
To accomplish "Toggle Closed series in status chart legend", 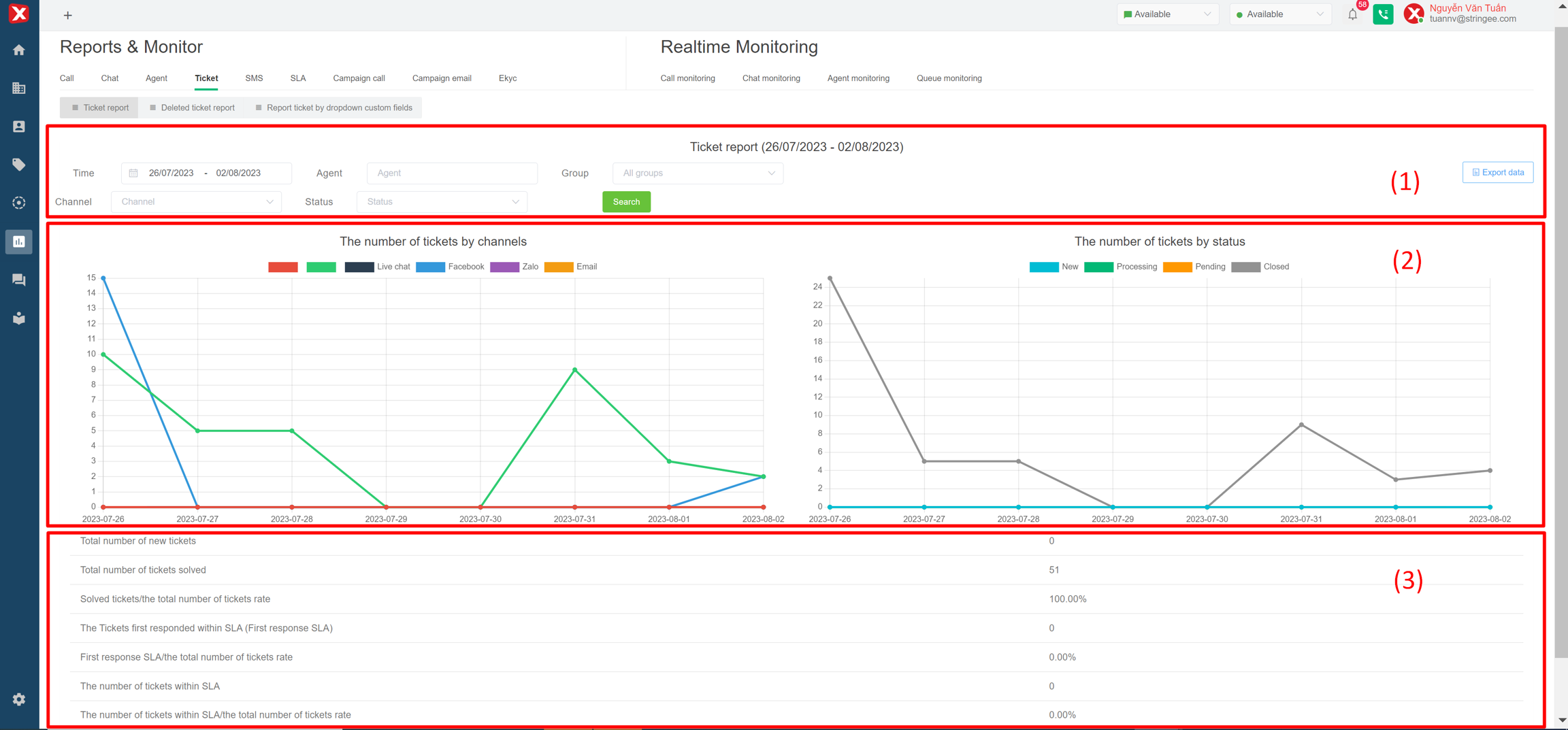I will click(1260, 267).
